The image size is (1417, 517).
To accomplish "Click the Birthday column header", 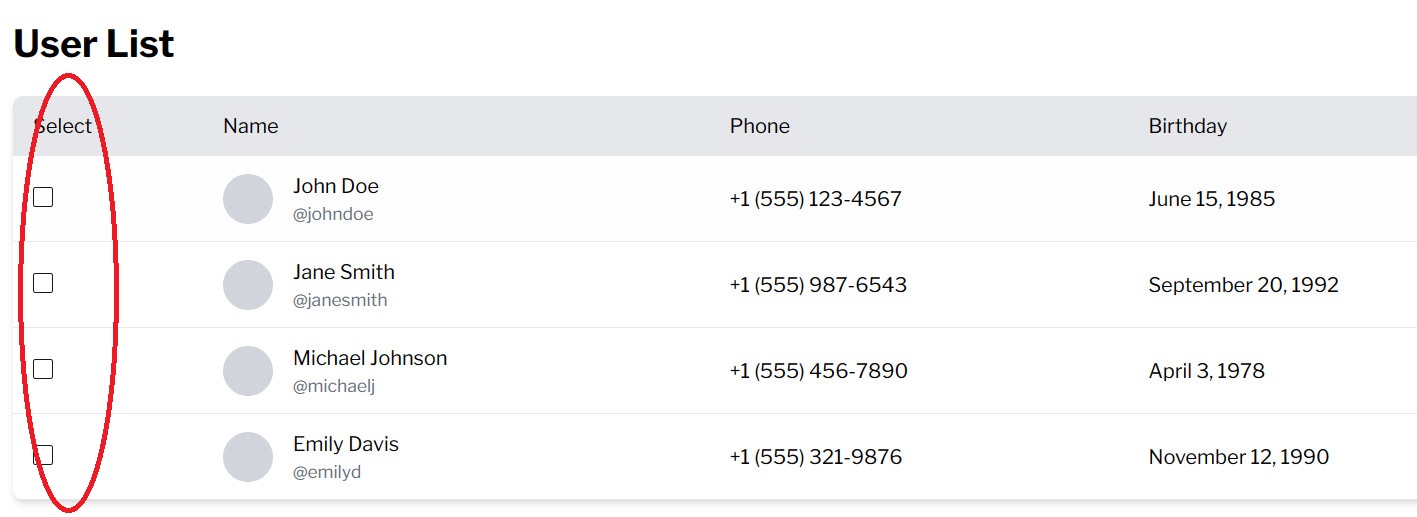I will pyautogui.click(x=1187, y=126).
